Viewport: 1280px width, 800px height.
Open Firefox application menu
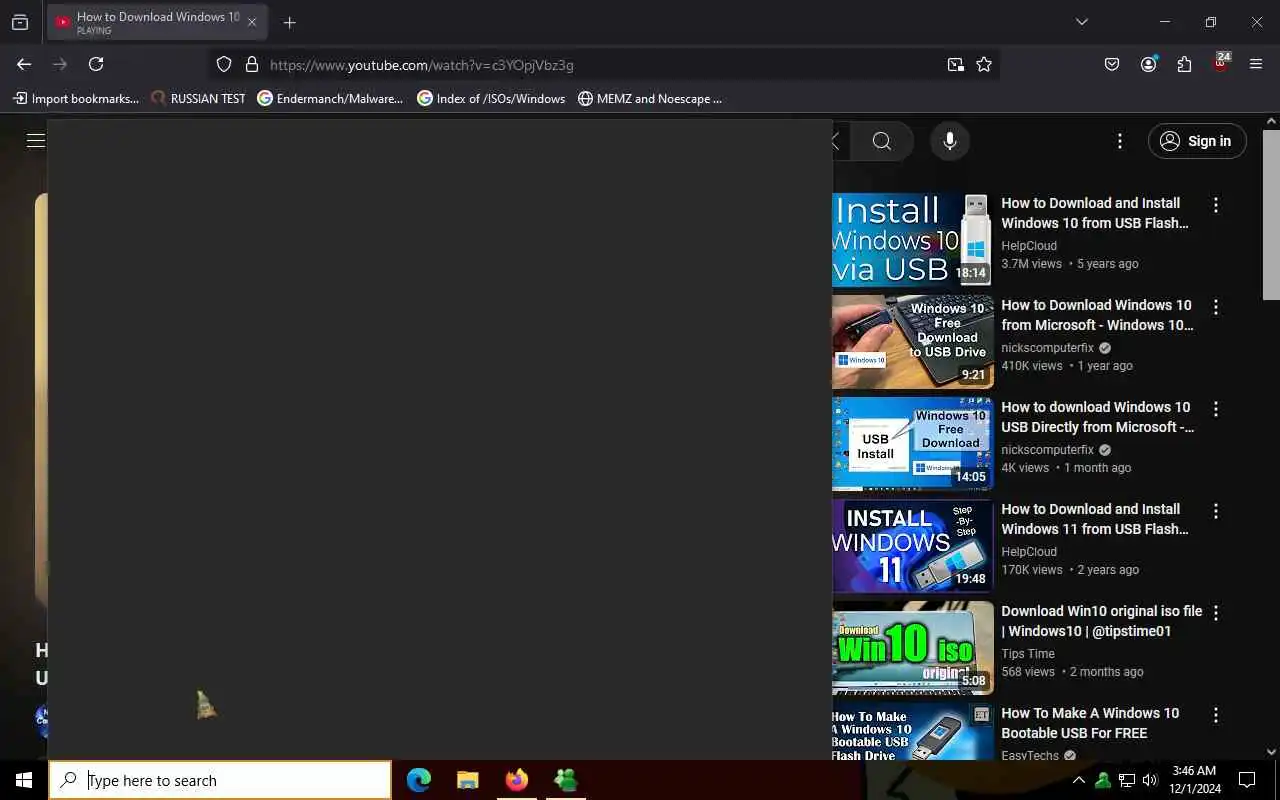(x=1256, y=64)
